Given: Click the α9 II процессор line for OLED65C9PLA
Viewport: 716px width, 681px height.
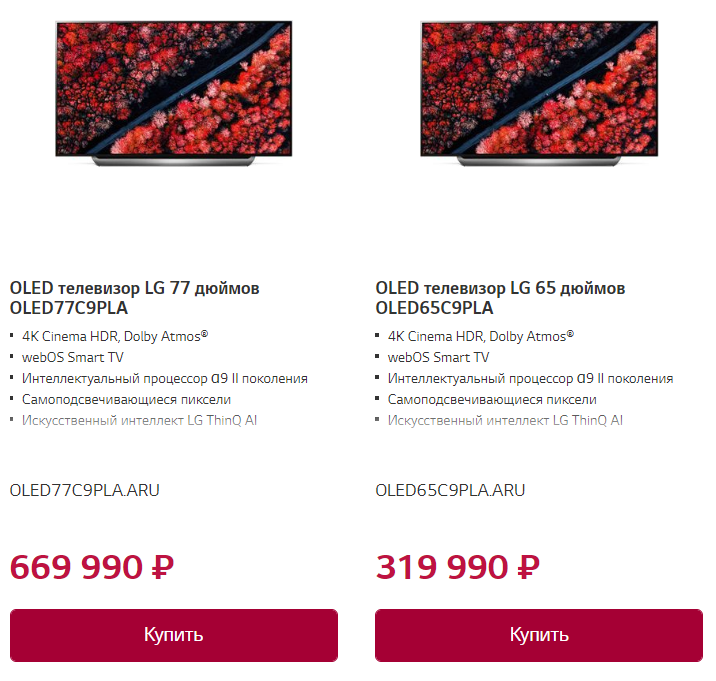Looking at the screenshot, I should click(x=531, y=378).
